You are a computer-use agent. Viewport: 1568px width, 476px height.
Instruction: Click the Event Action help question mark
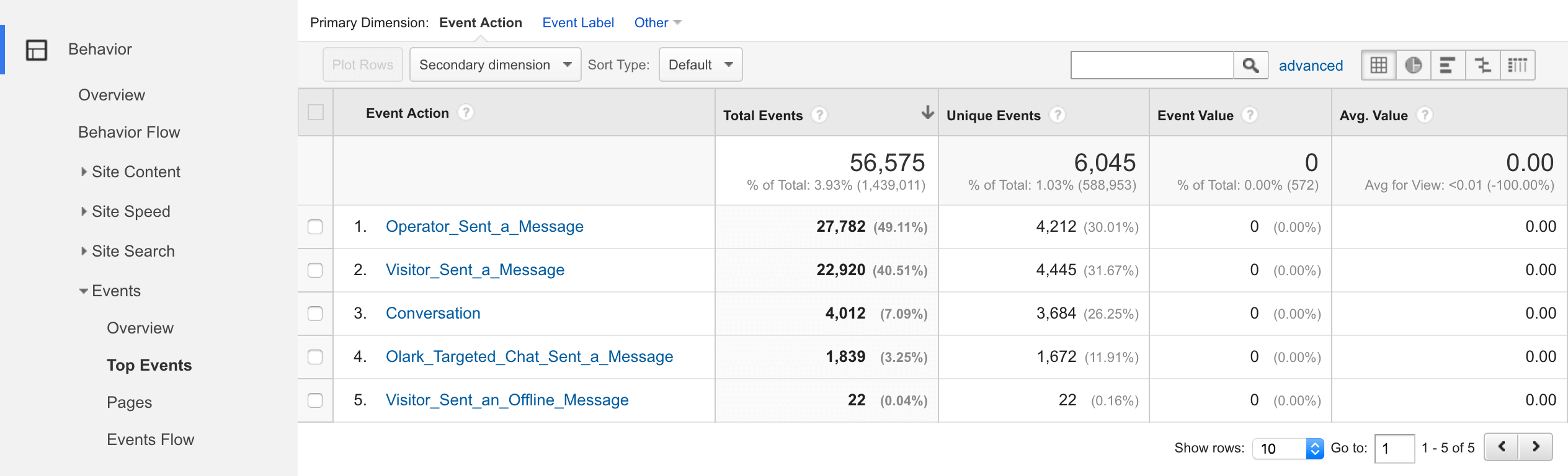[x=465, y=113]
